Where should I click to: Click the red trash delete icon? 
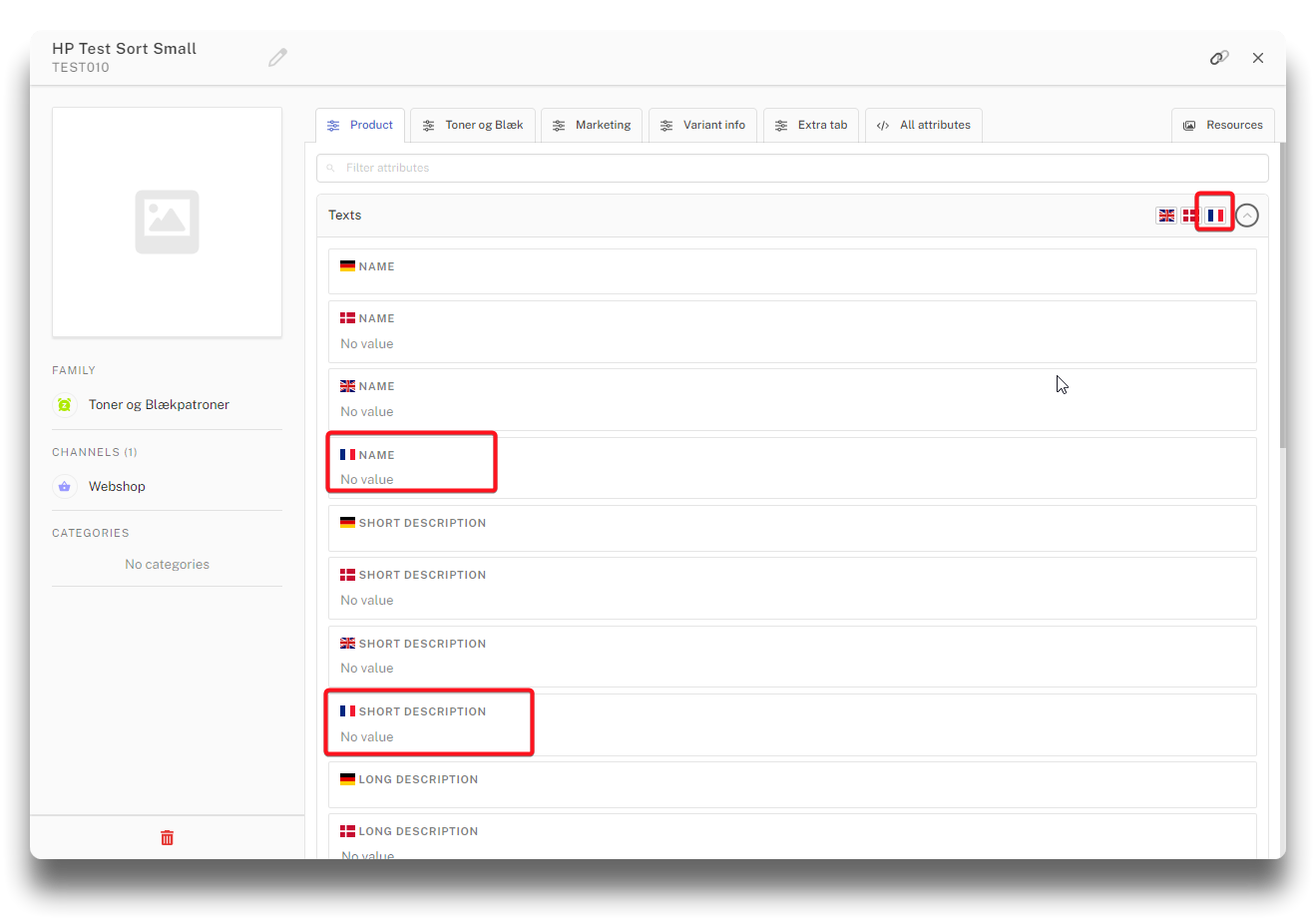pos(168,837)
